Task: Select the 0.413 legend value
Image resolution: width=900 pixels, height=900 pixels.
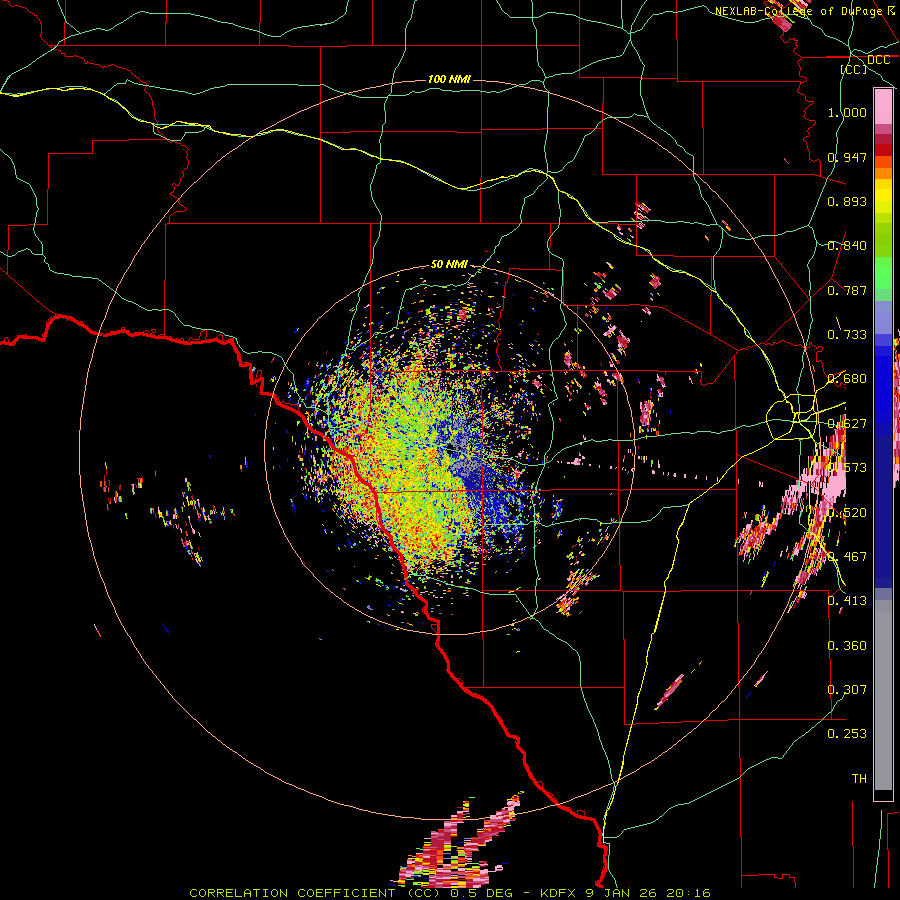Action: coord(847,601)
